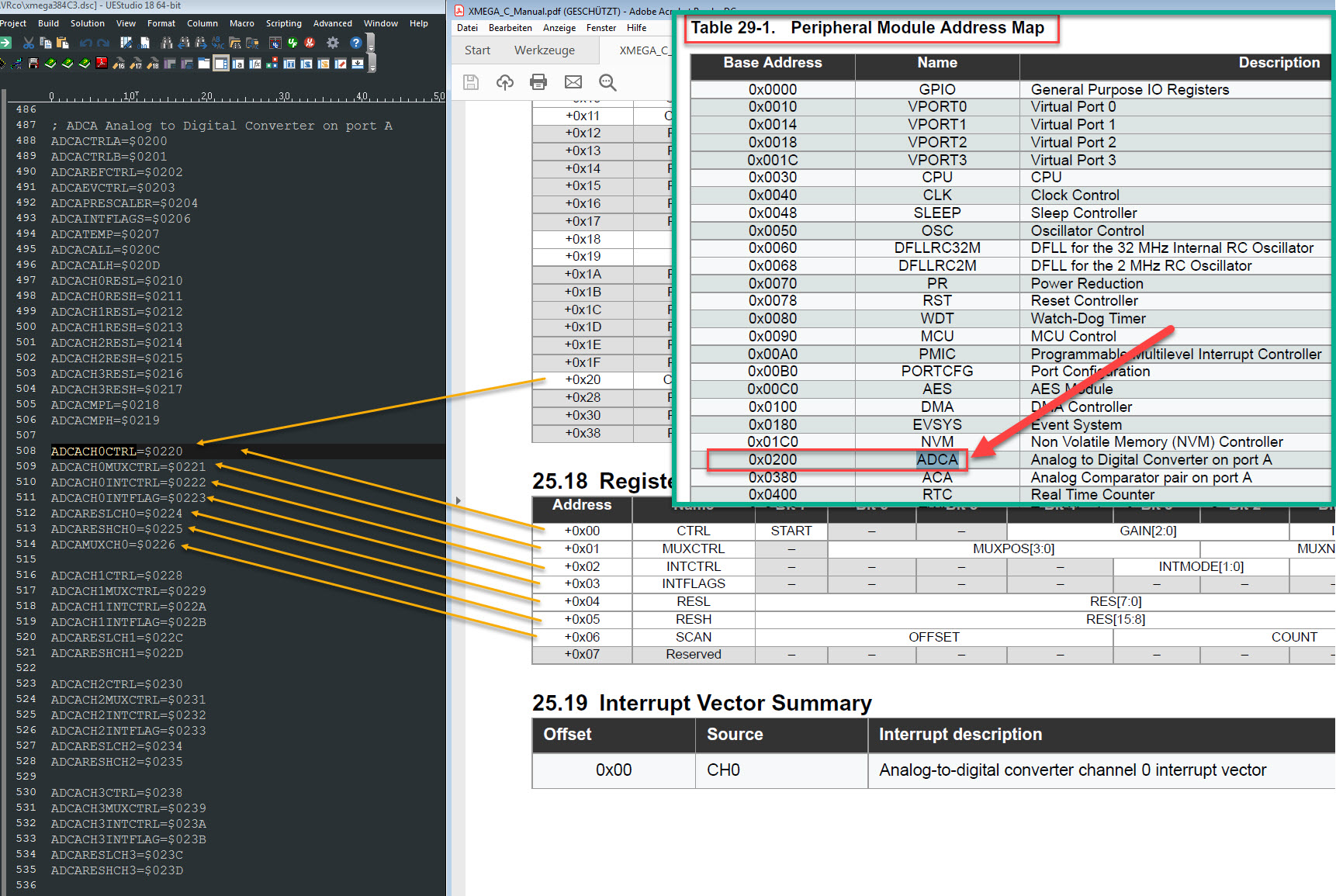The height and width of the screenshot is (896, 1336).
Task: Send PDF by email envelope icon
Action: tap(573, 82)
